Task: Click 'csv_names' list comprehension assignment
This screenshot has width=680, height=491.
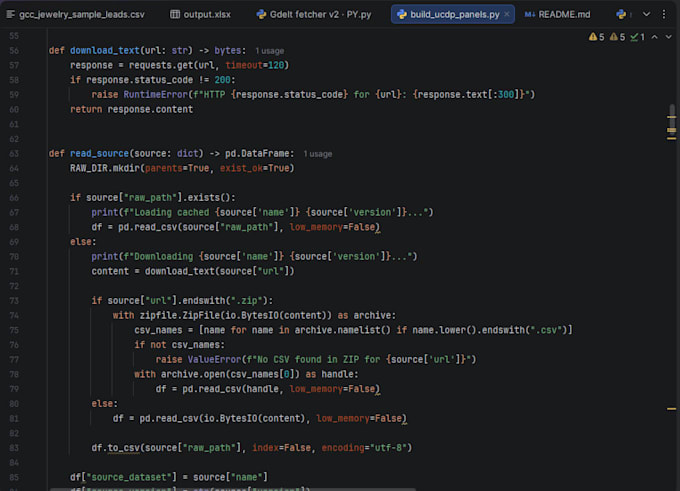Action: click(353, 330)
